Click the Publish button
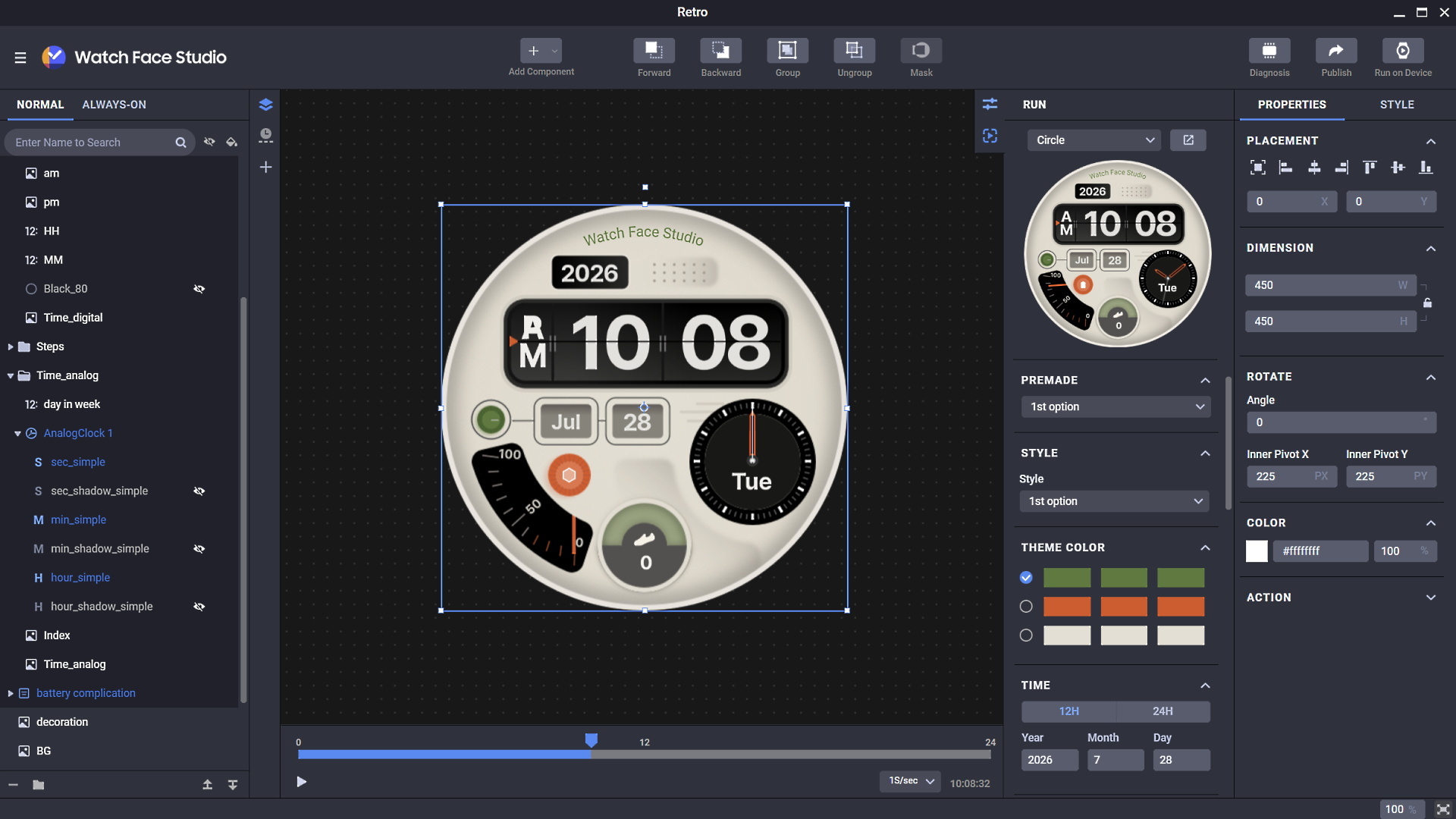Screen dimensions: 1456x819 [x=1335, y=51]
